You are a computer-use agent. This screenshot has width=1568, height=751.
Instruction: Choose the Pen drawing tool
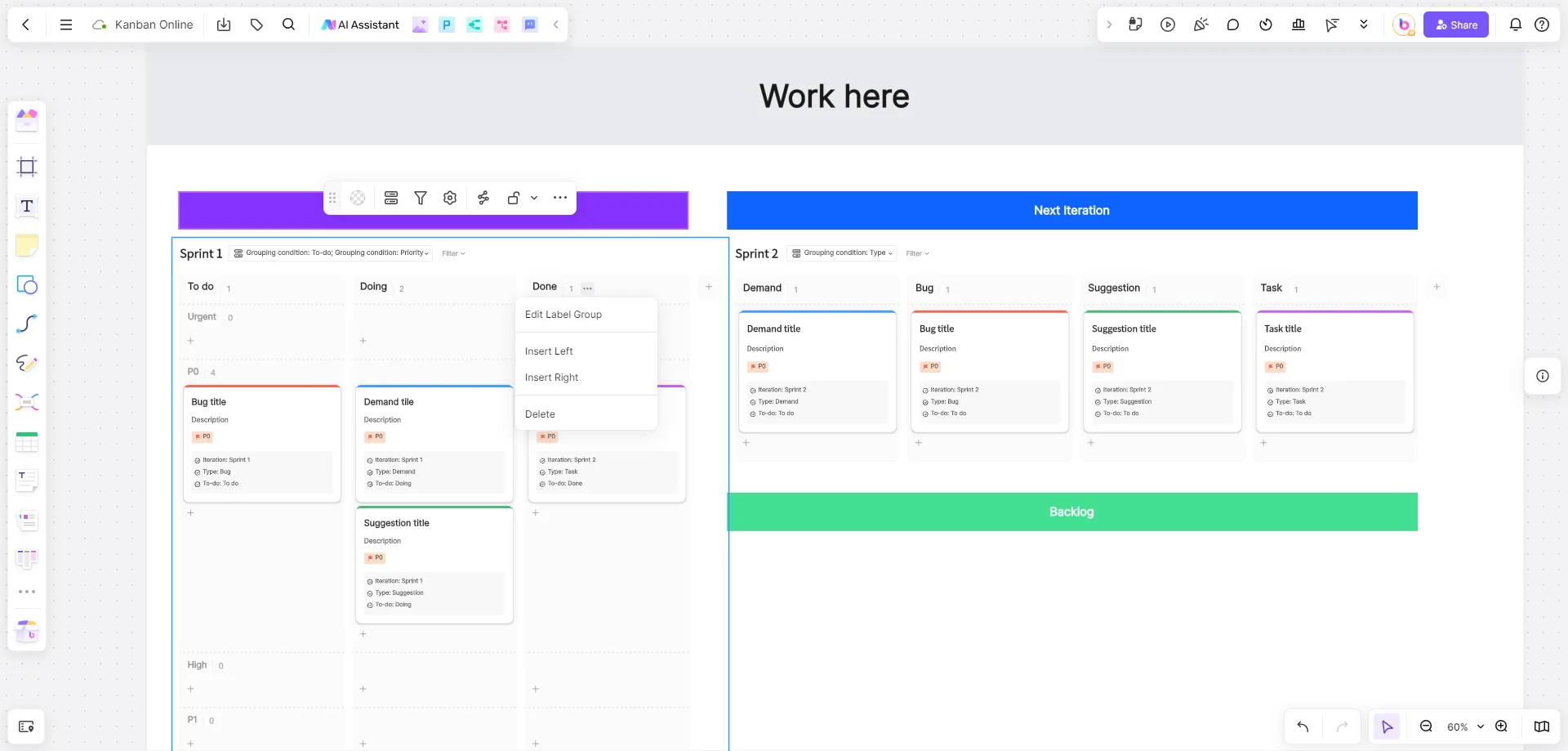[x=27, y=363]
